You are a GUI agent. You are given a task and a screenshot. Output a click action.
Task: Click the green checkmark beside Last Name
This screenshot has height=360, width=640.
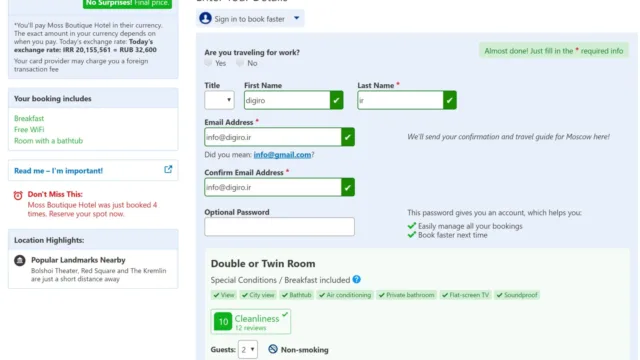(x=449, y=100)
